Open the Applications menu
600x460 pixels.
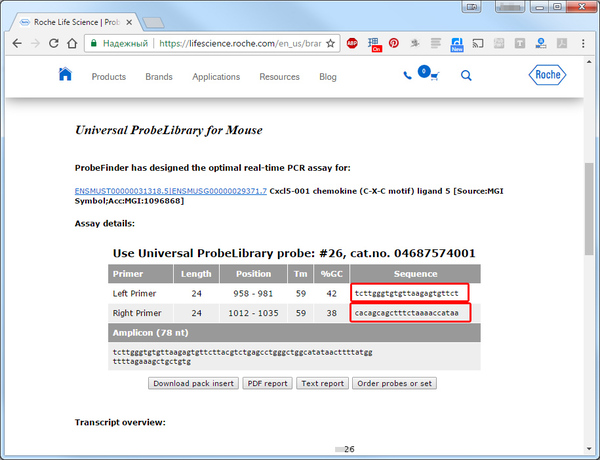pos(216,77)
